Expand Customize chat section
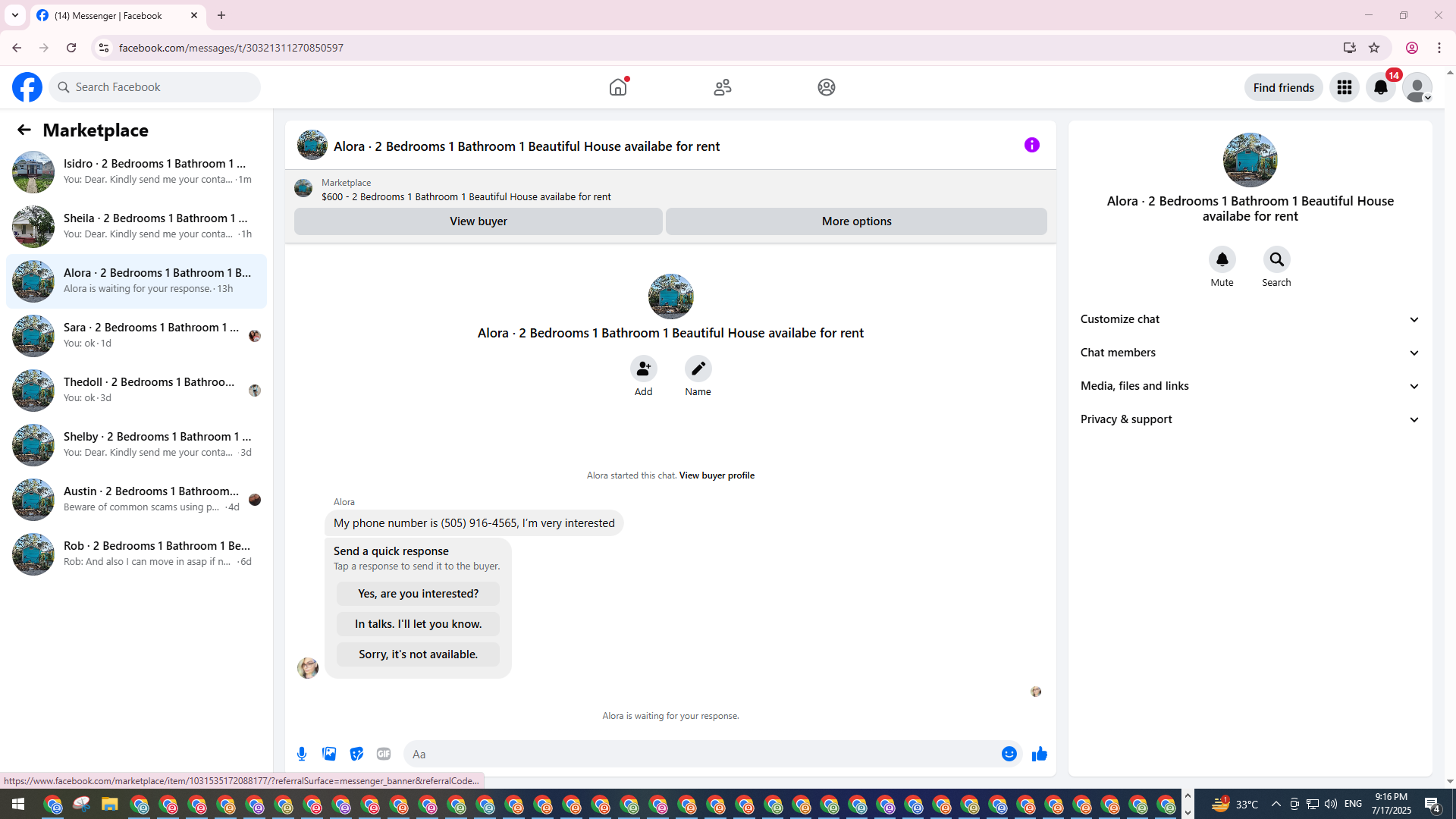The width and height of the screenshot is (1456, 819). [1250, 319]
